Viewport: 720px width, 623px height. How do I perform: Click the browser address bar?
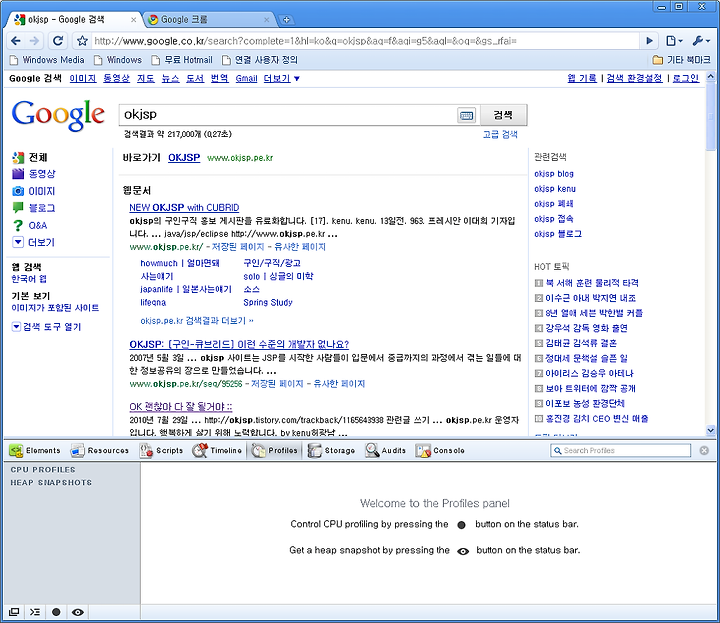[x=365, y=41]
